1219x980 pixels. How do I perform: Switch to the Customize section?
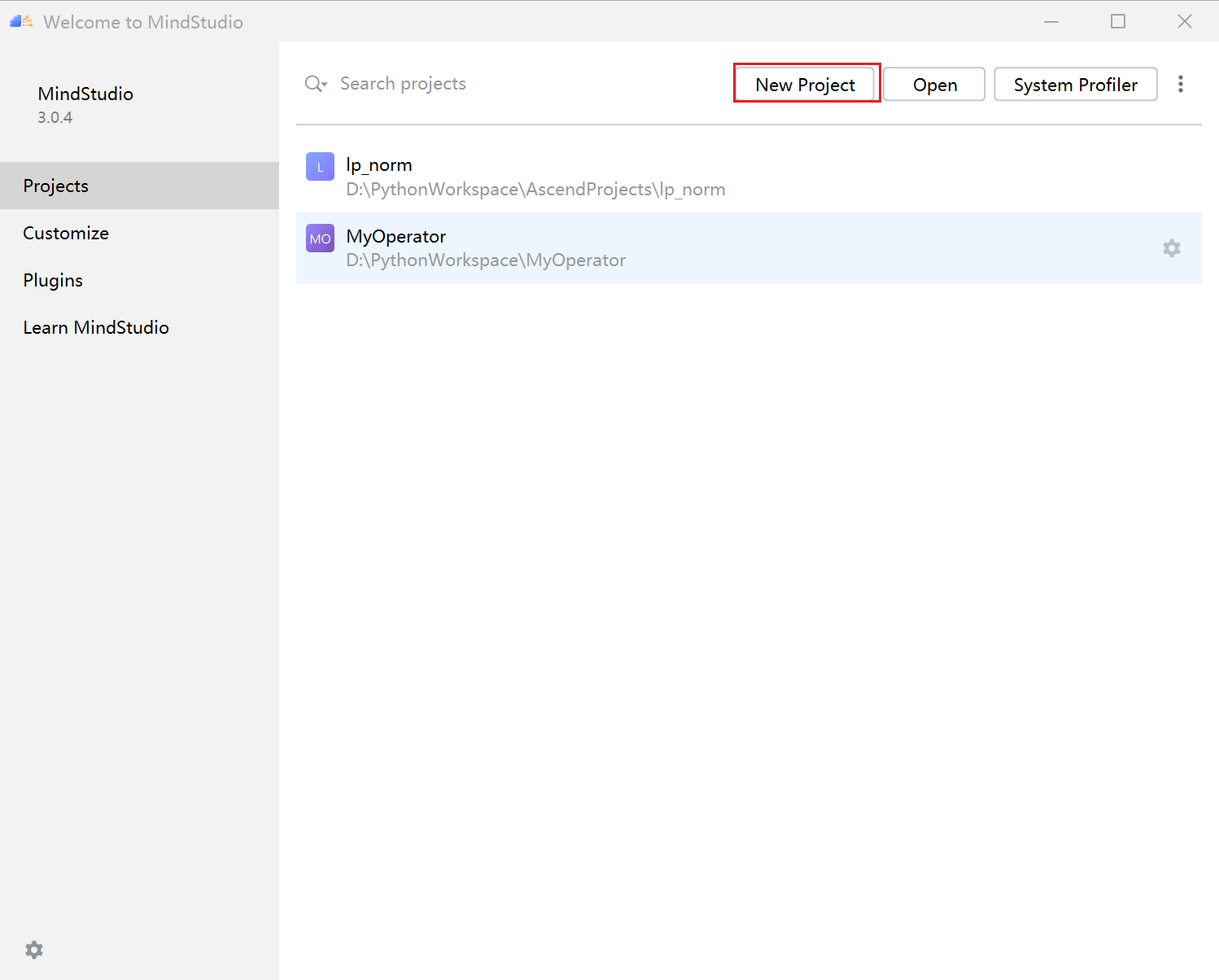pos(139,233)
